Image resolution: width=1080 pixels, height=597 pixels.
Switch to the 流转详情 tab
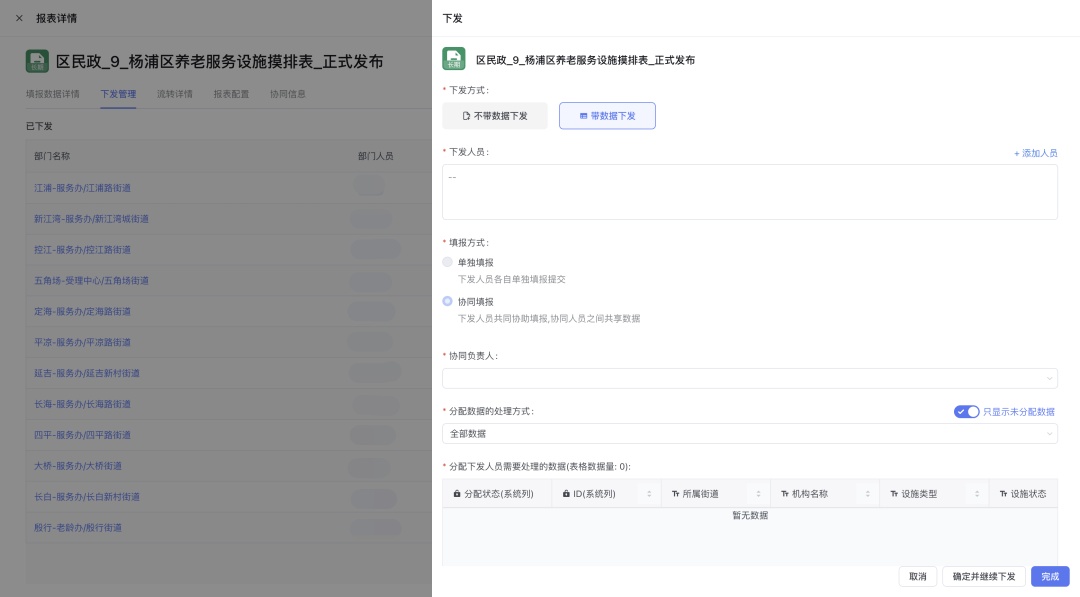click(174, 94)
